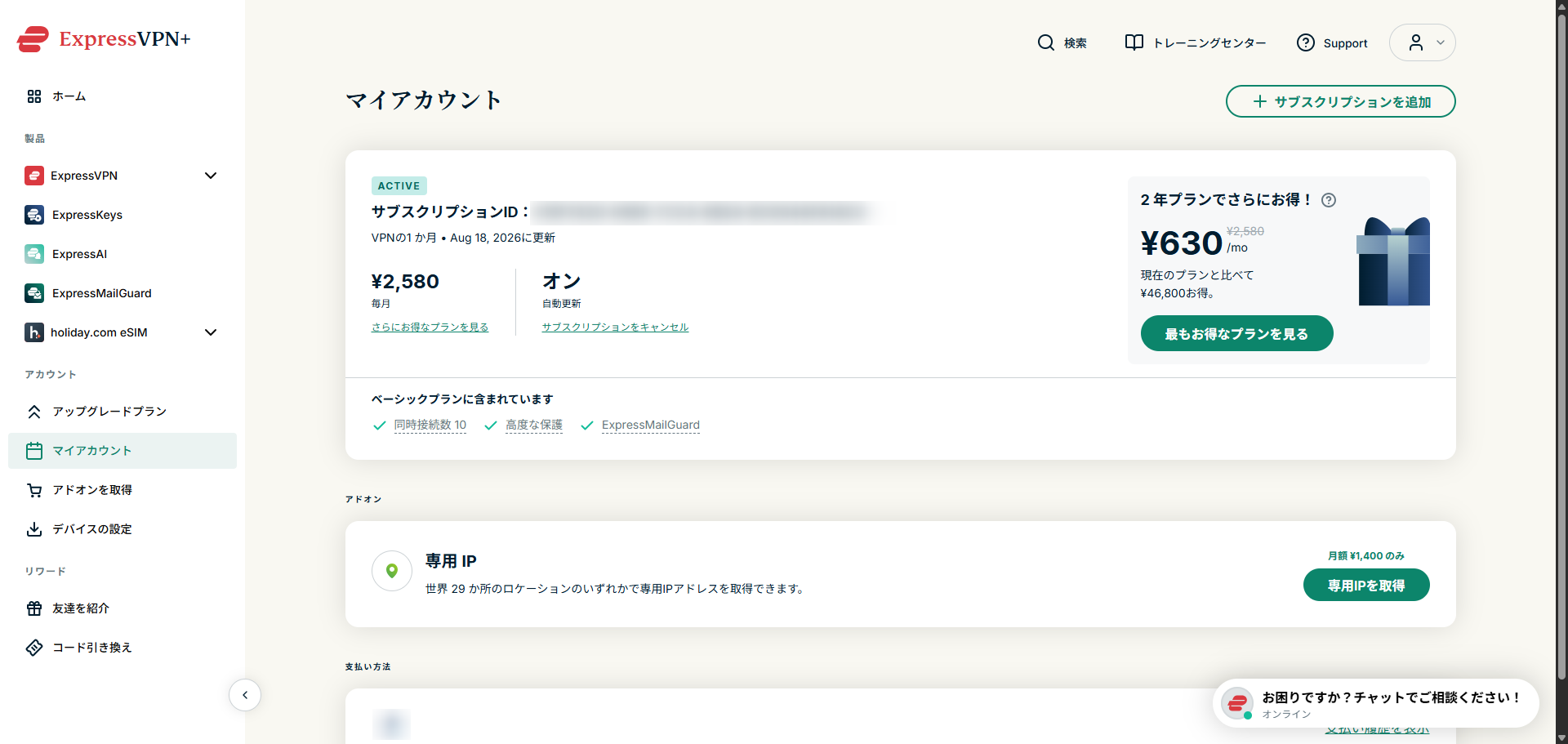Click the chat widget ExpressVPN avatar
Screen dimensions: 1568x744
point(1237,702)
